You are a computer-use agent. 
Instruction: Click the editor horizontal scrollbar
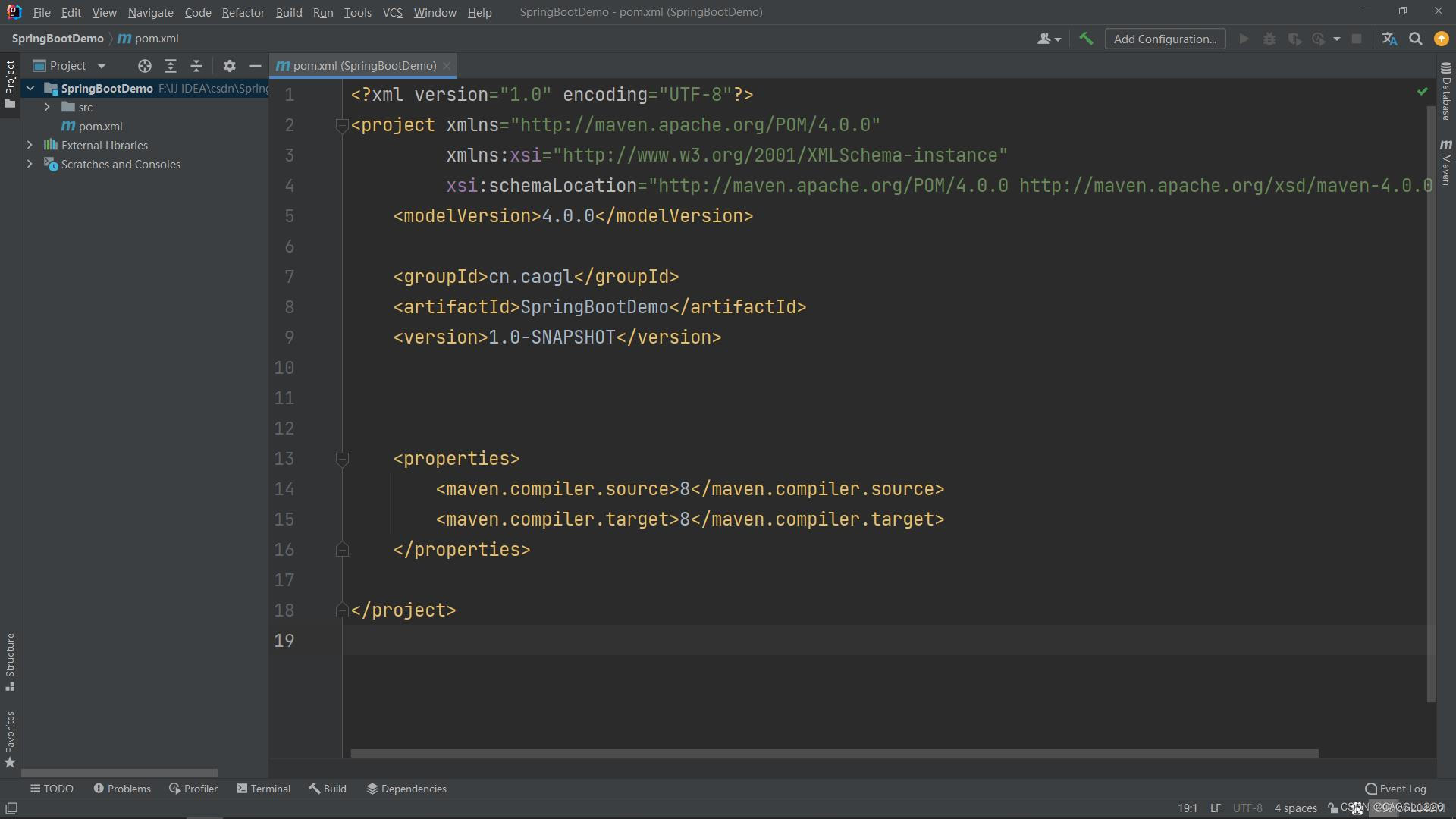pyautogui.click(x=834, y=753)
